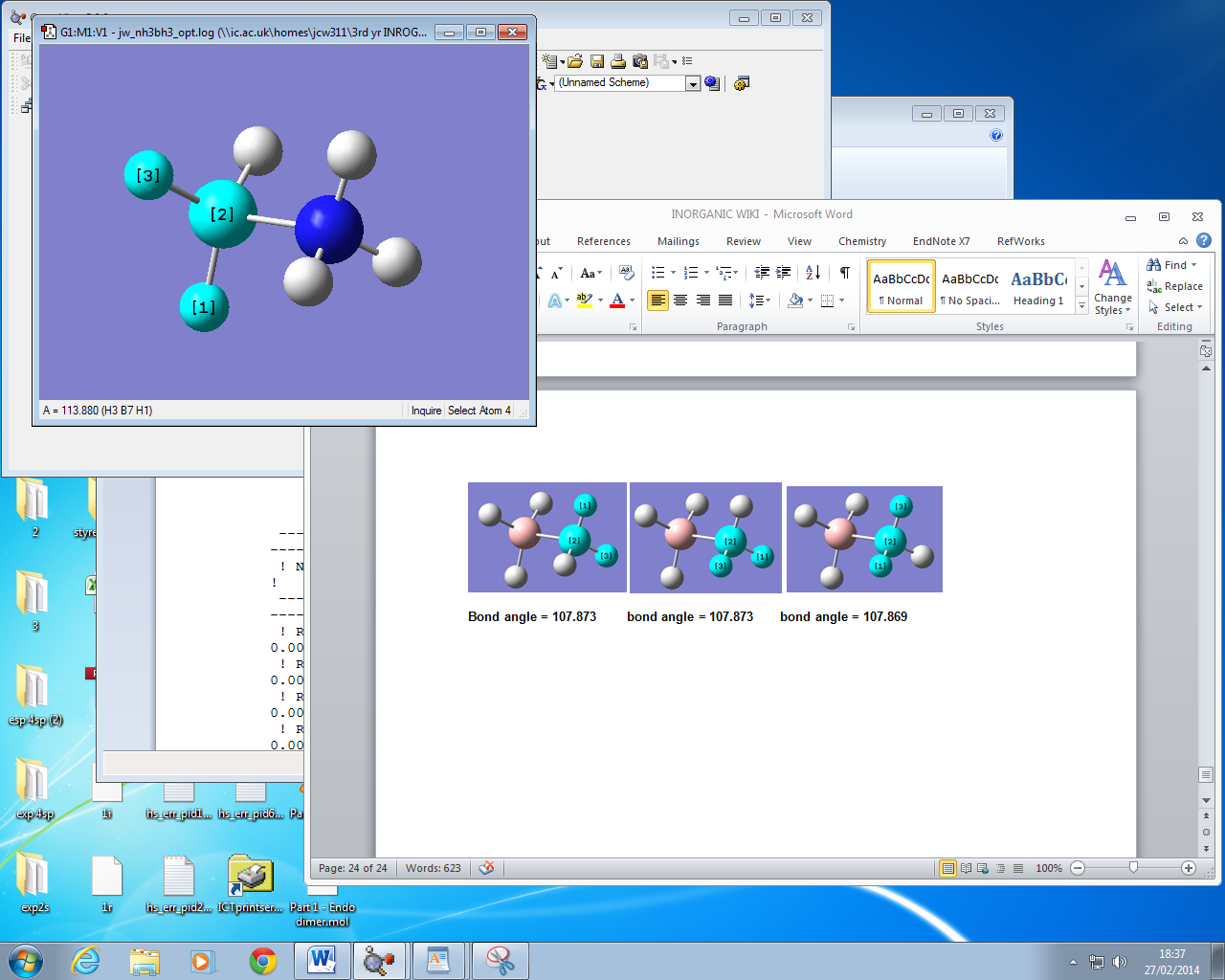
Task: Click the Zoom Out minus button in Word
Action: point(1078,868)
